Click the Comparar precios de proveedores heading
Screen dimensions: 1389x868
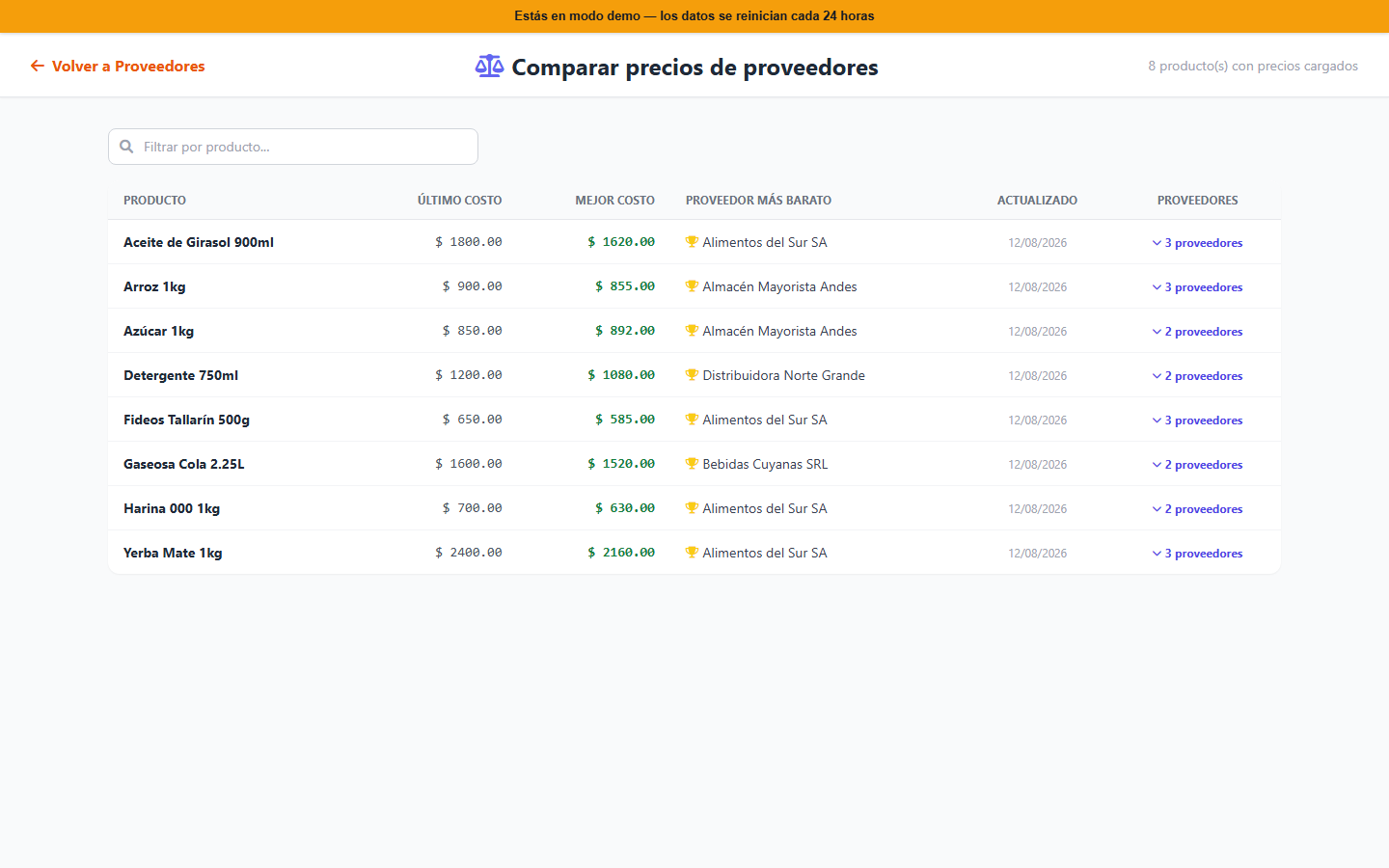pyautogui.click(x=694, y=68)
